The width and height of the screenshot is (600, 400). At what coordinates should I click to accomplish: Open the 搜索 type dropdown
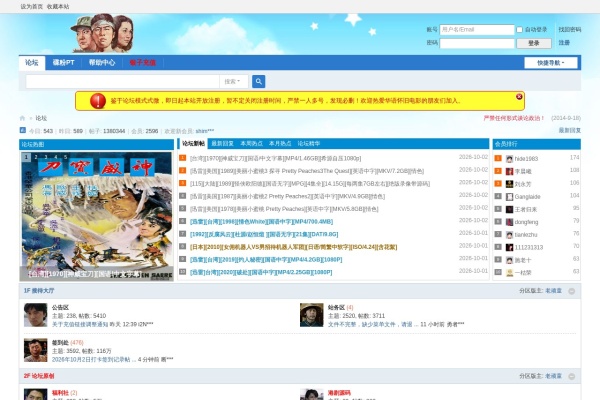233,82
